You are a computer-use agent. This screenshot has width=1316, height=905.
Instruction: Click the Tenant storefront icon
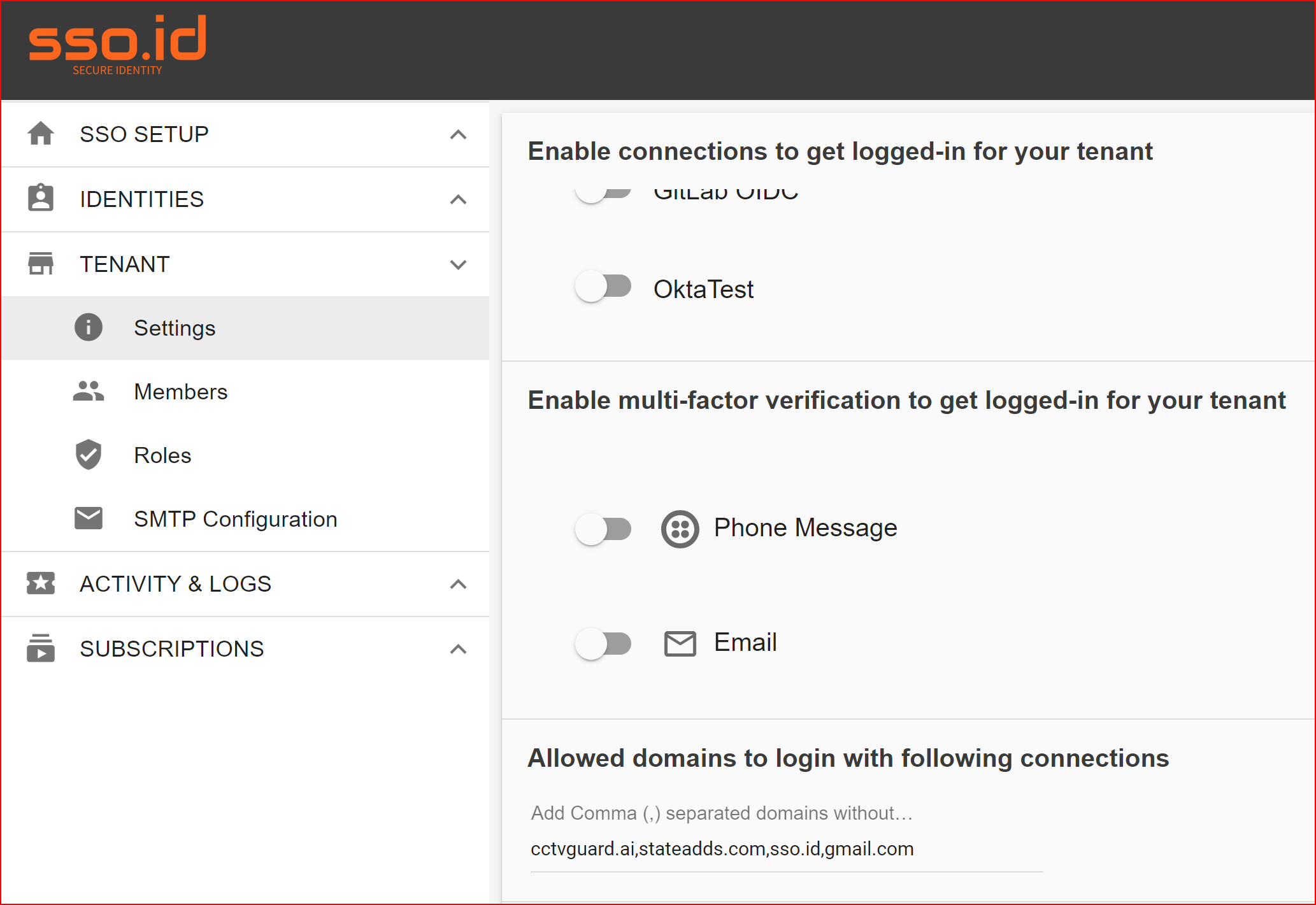[x=41, y=263]
